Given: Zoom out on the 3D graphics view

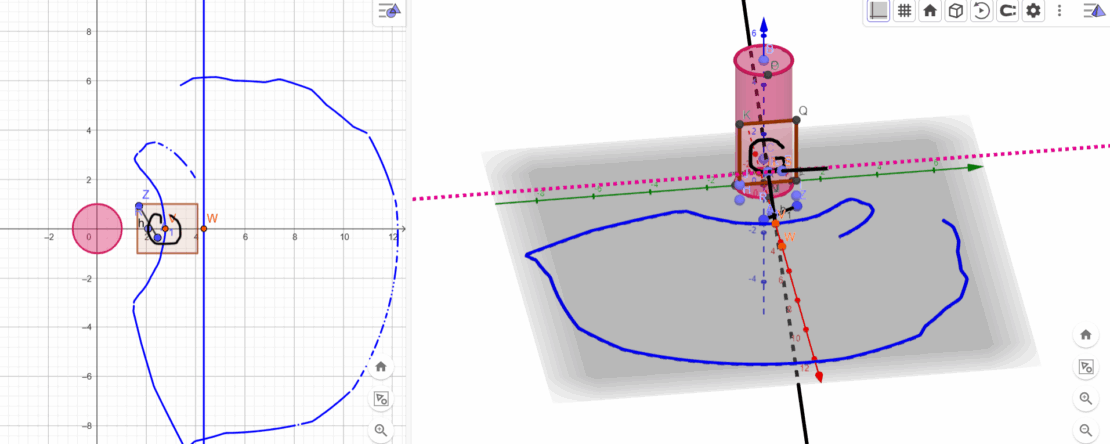Looking at the screenshot, I should click(1085, 430).
